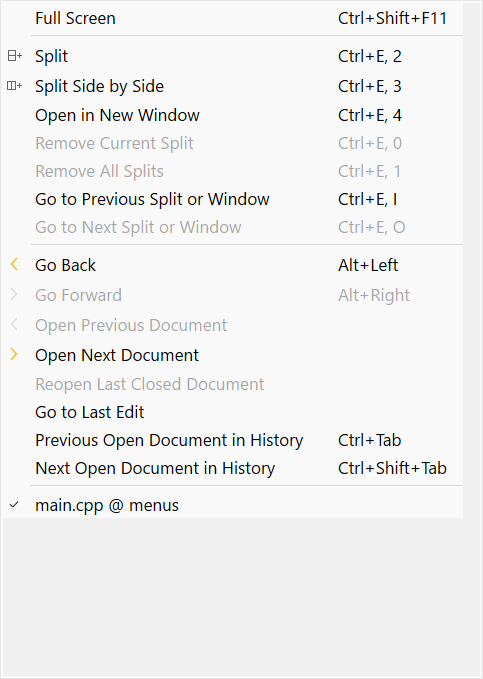483x679 pixels.
Task: Click the Split menu item label
Action: point(52,57)
